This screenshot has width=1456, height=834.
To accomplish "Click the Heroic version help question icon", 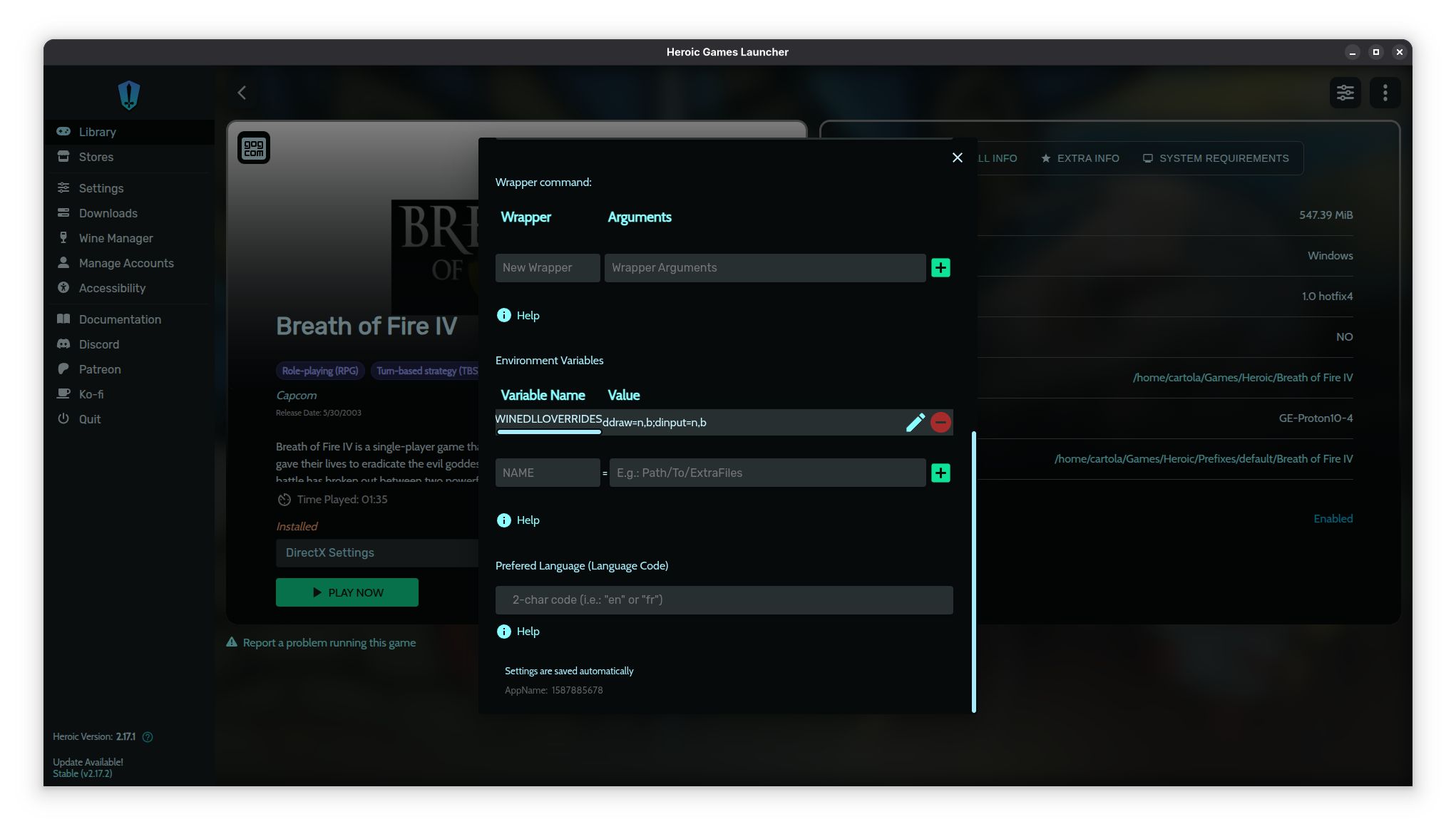I will 148,737.
